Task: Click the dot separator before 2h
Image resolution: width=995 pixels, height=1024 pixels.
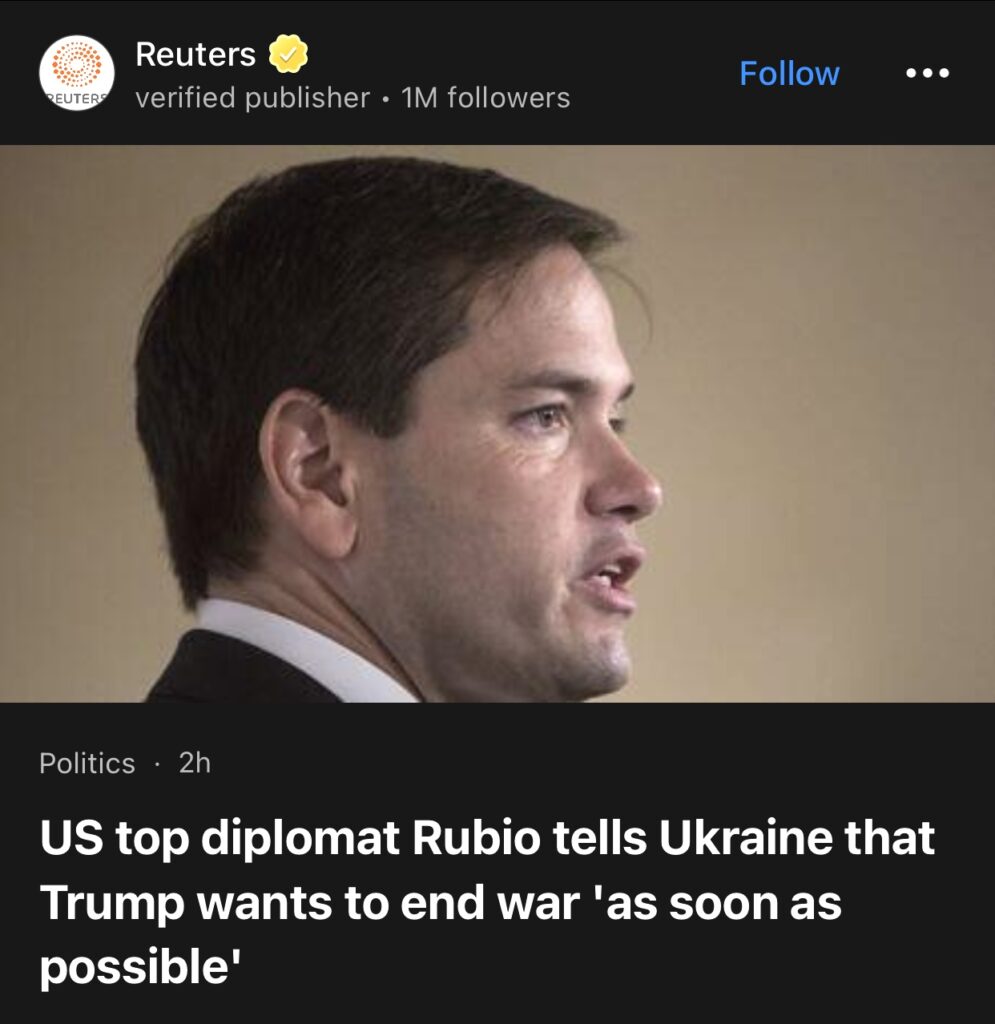Action: (157, 763)
